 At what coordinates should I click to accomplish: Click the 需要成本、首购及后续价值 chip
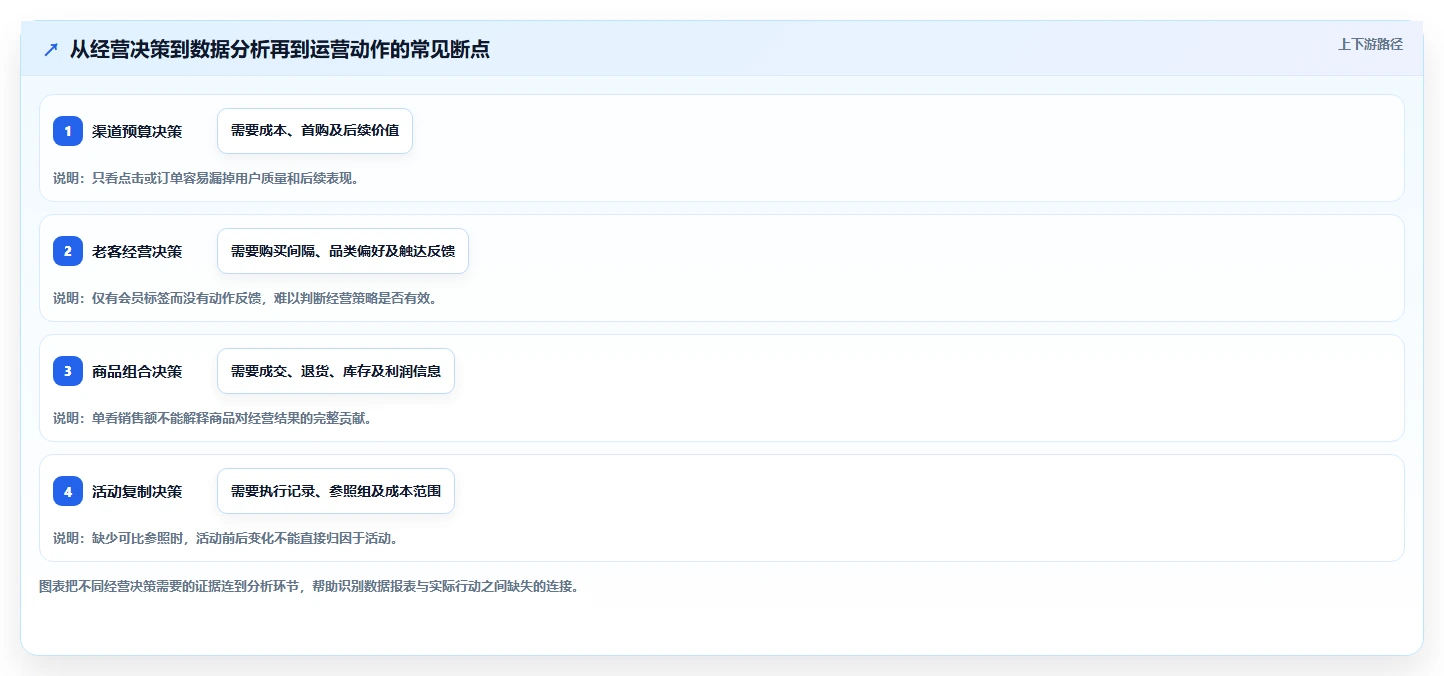tap(315, 131)
